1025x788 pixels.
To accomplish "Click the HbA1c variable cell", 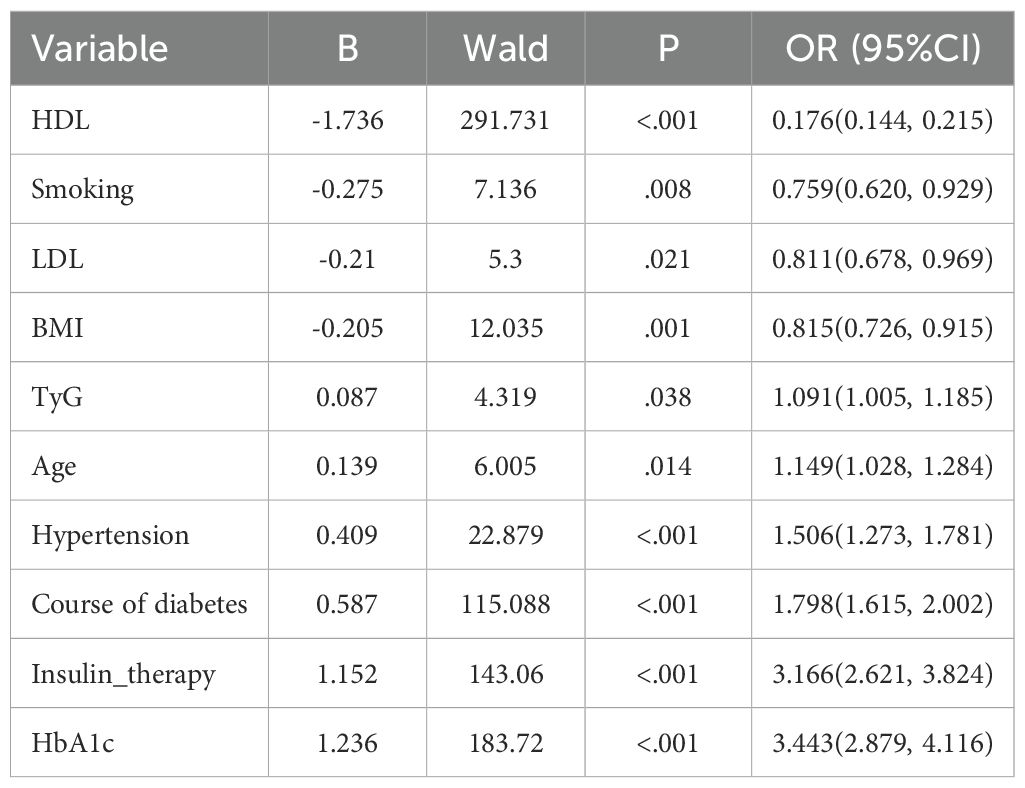I will 68,743.
